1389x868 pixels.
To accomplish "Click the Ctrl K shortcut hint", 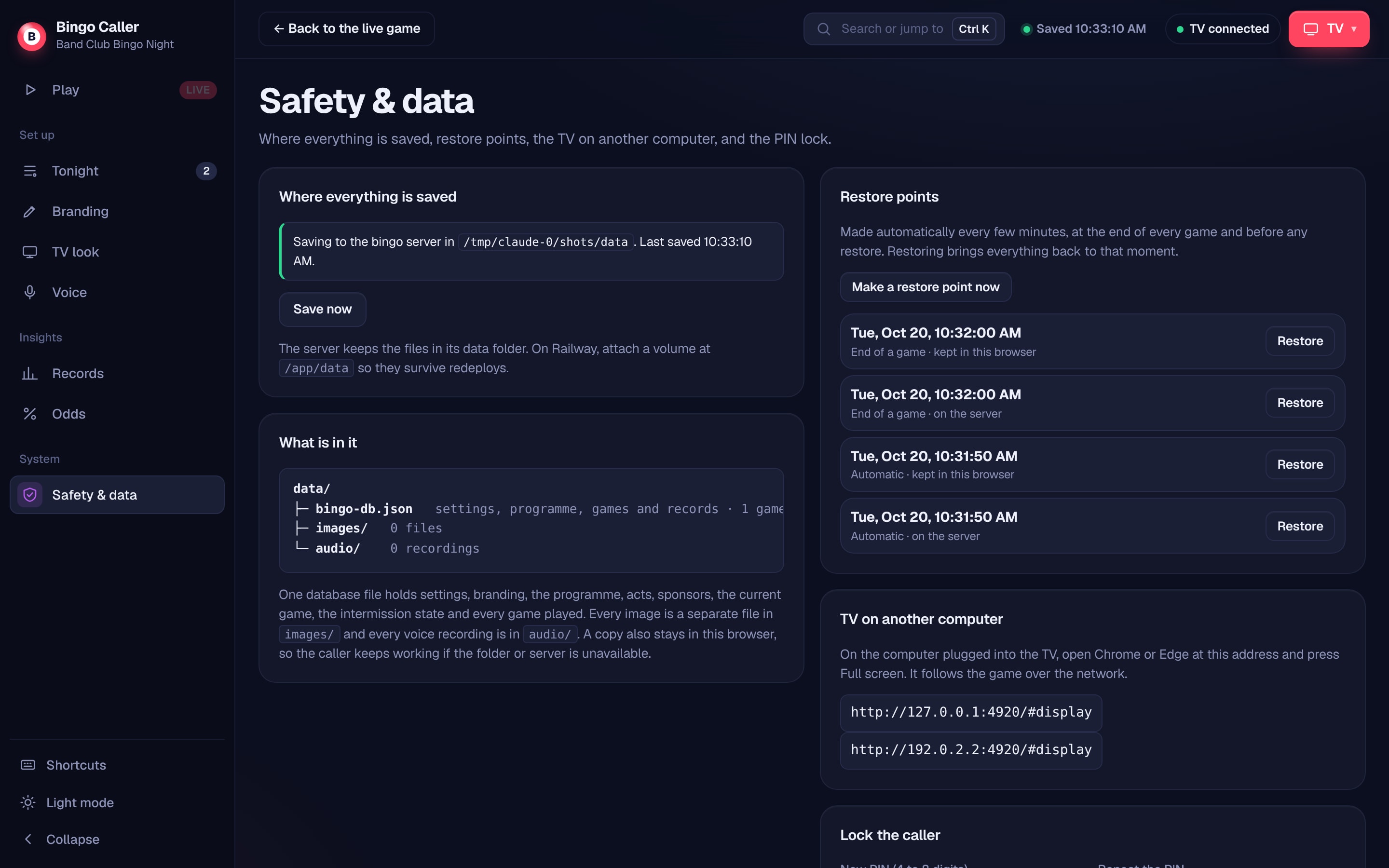I will (x=974, y=29).
